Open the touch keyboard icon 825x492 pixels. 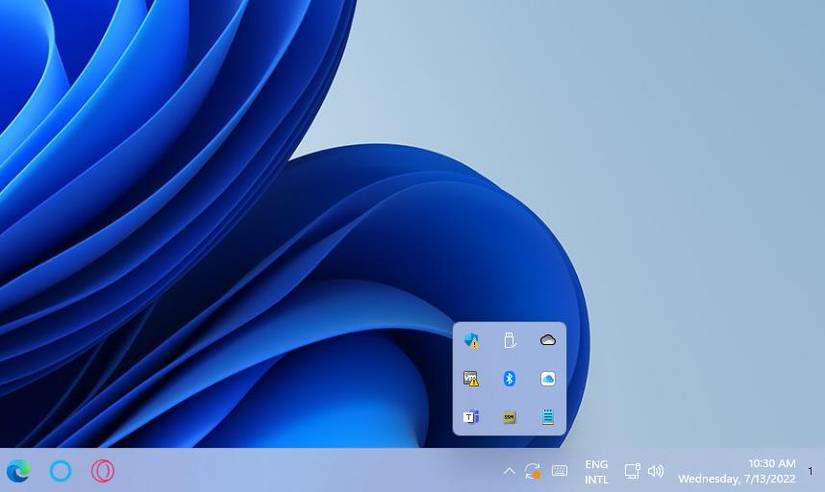[x=559, y=471]
